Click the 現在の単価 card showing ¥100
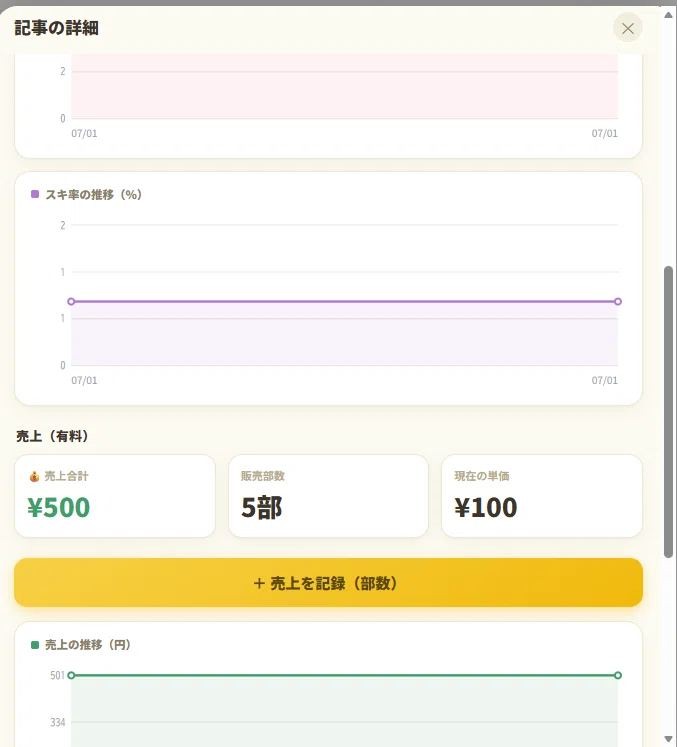The height and width of the screenshot is (747, 677). point(542,495)
